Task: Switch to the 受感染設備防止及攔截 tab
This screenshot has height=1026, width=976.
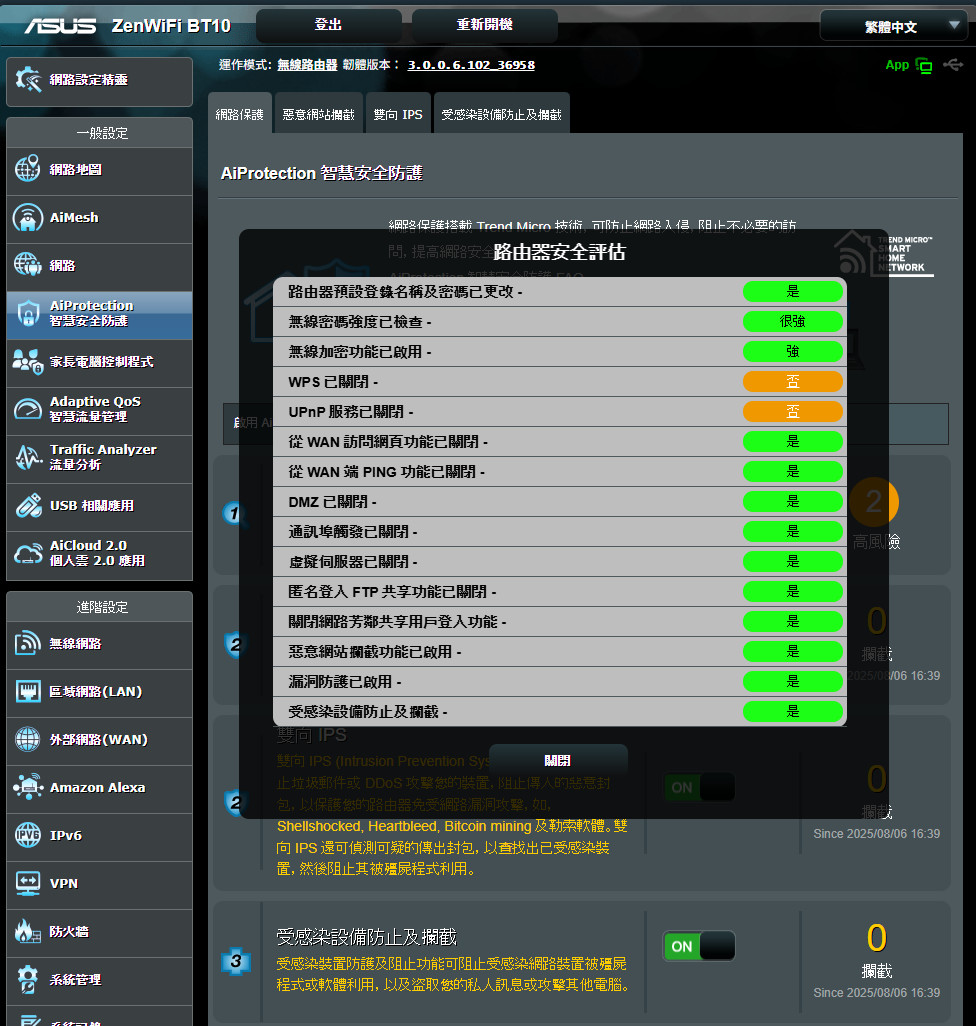Action: tap(502, 115)
